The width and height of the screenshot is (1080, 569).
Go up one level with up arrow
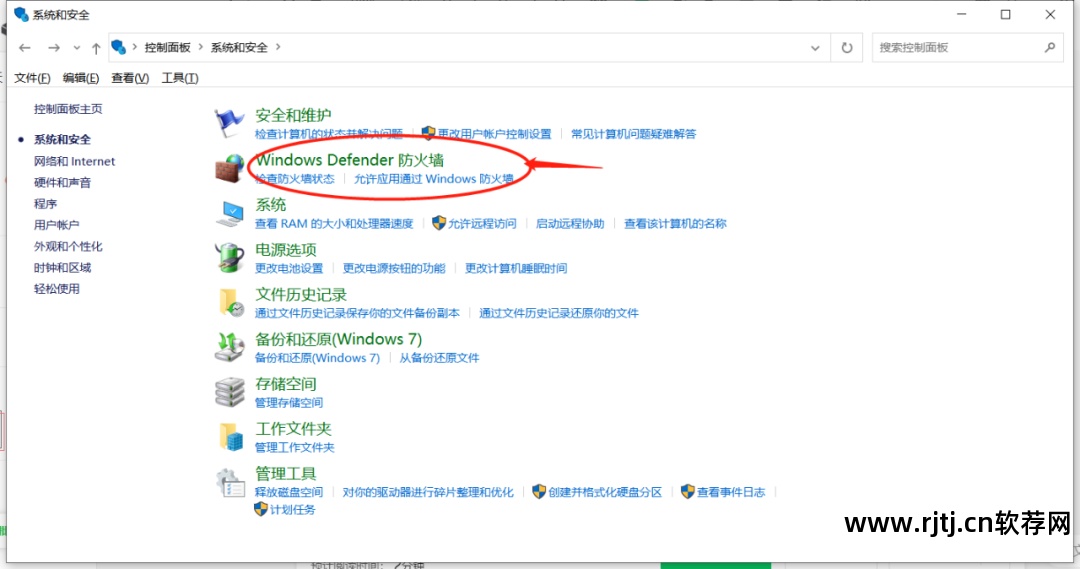tap(96, 48)
